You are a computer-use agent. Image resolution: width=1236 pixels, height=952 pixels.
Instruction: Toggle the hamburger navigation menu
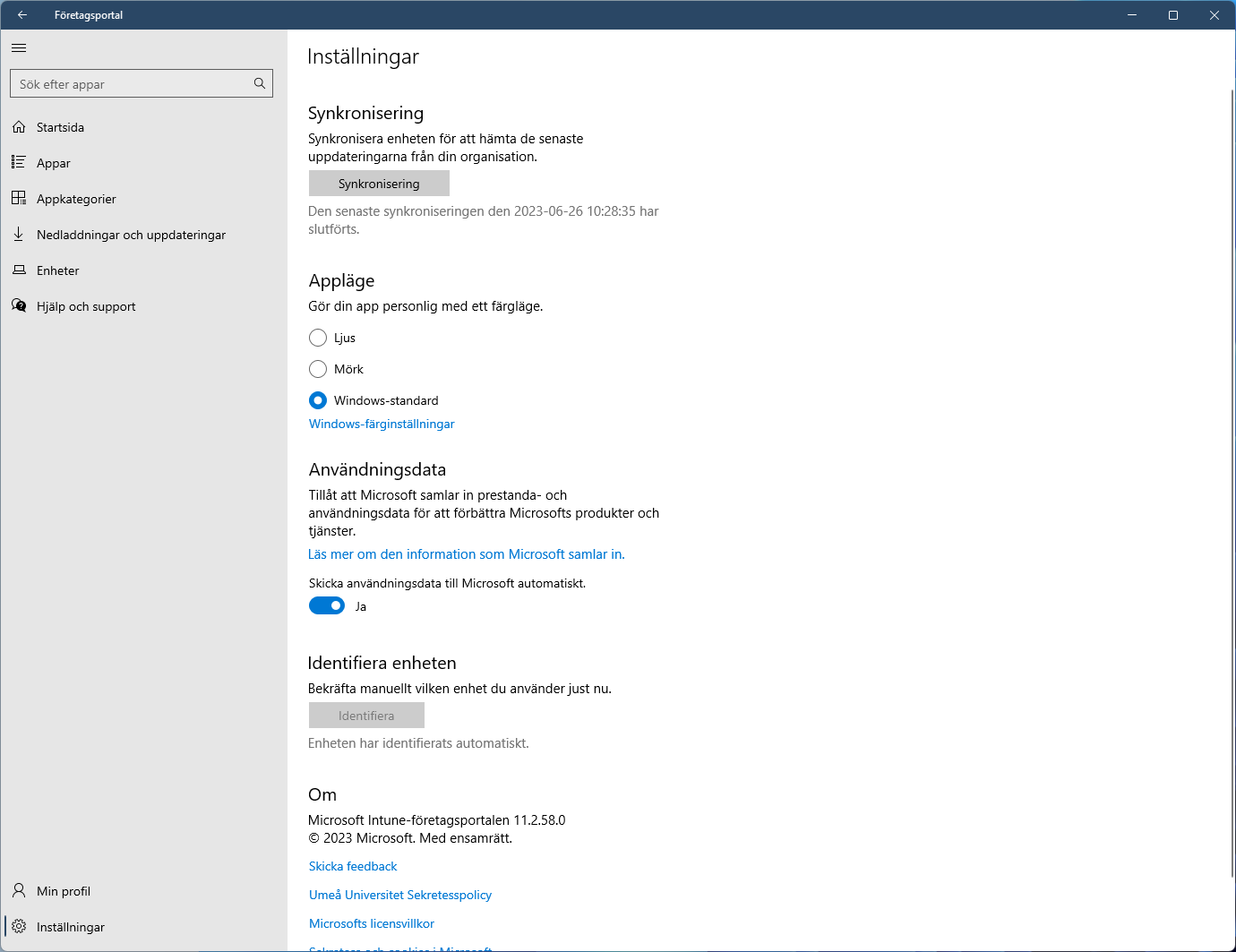tap(19, 48)
